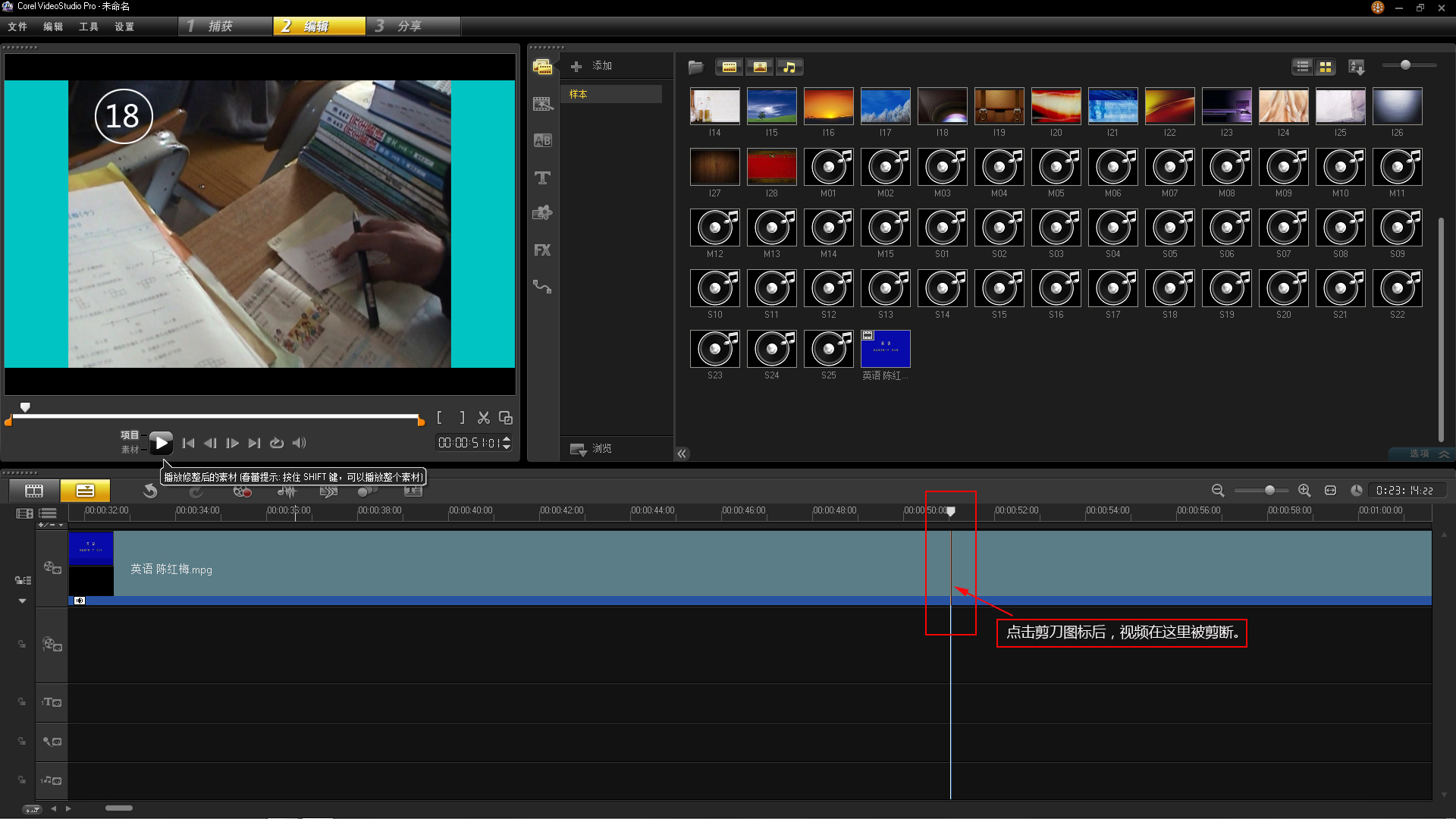
Task: Open the sort library media dropdown
Action: 1357,67
